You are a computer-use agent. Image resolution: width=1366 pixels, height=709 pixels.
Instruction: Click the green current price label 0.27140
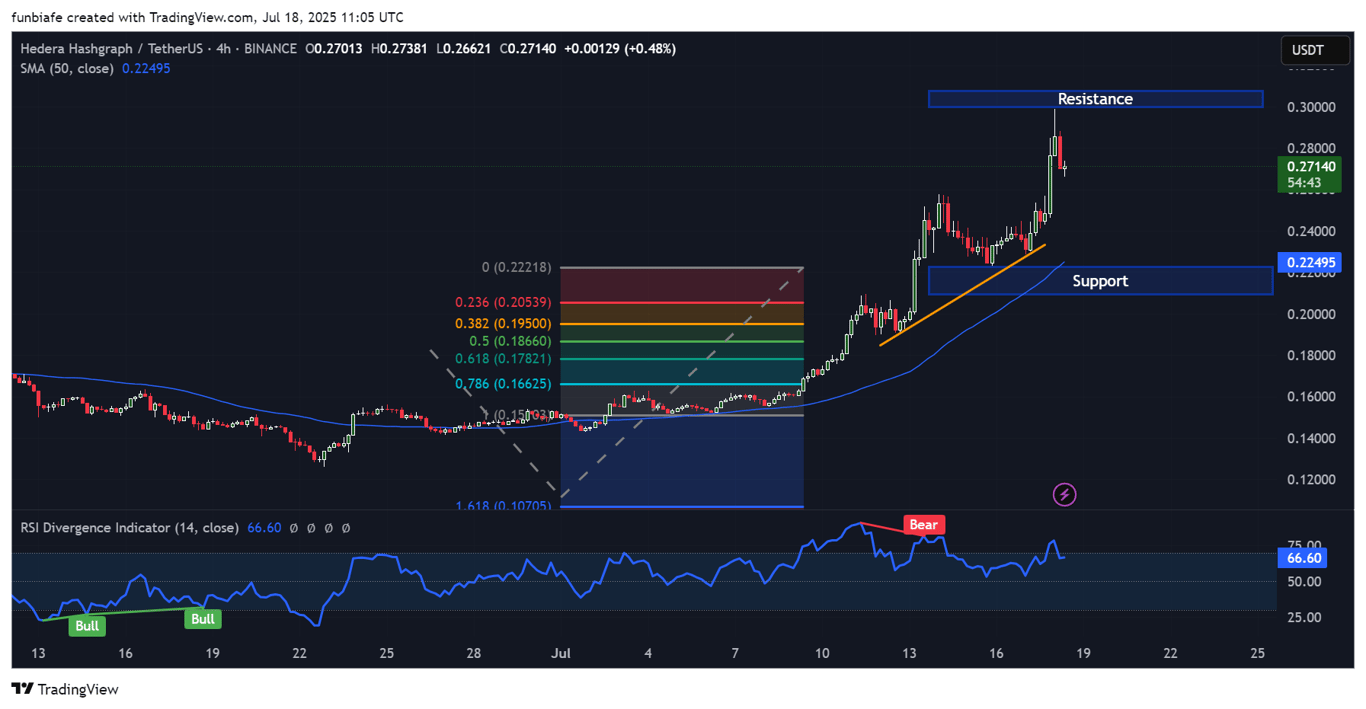tap(1311, 168)
